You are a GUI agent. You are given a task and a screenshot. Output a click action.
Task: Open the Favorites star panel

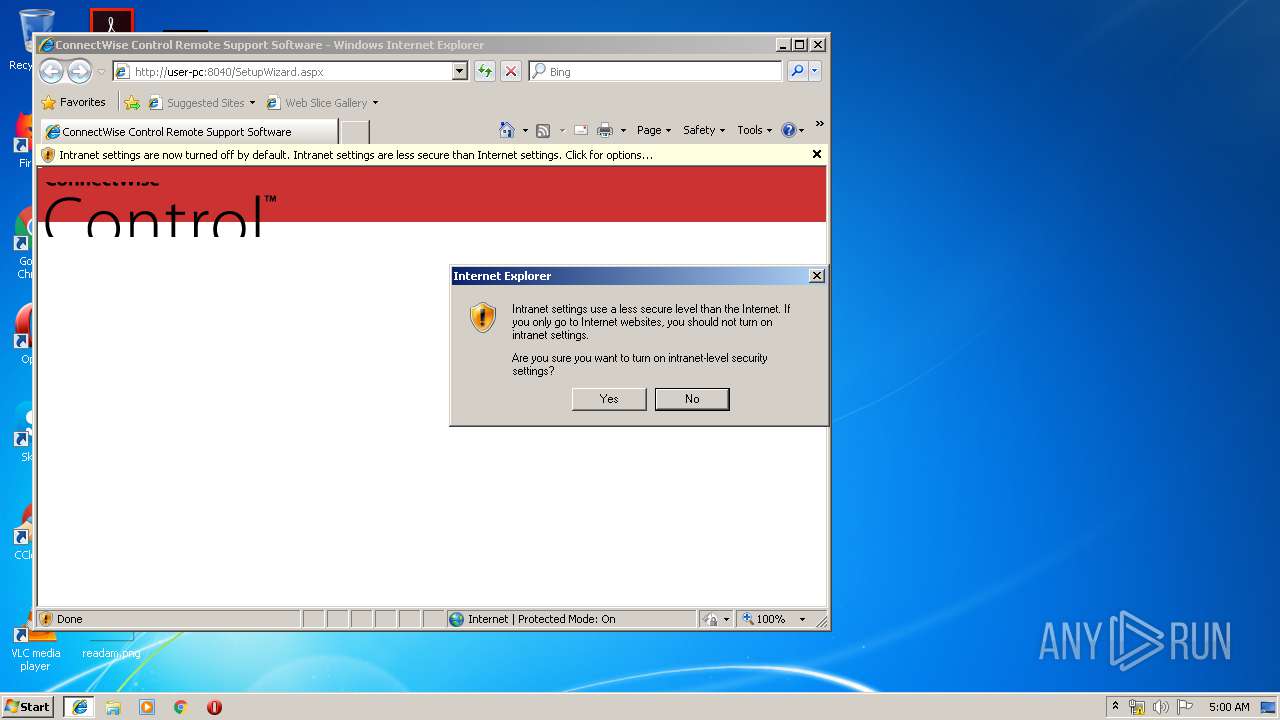74,102
